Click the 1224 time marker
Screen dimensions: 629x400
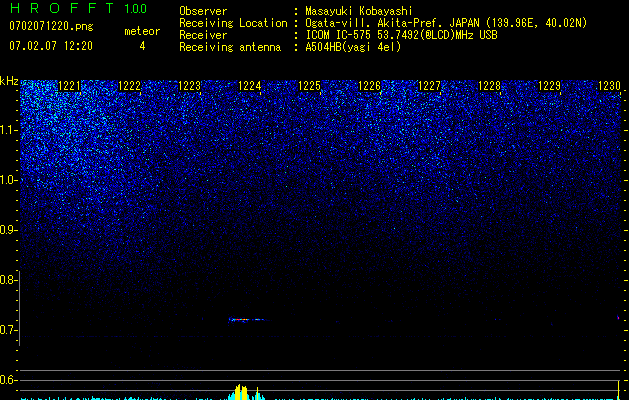tap(250, 86)
